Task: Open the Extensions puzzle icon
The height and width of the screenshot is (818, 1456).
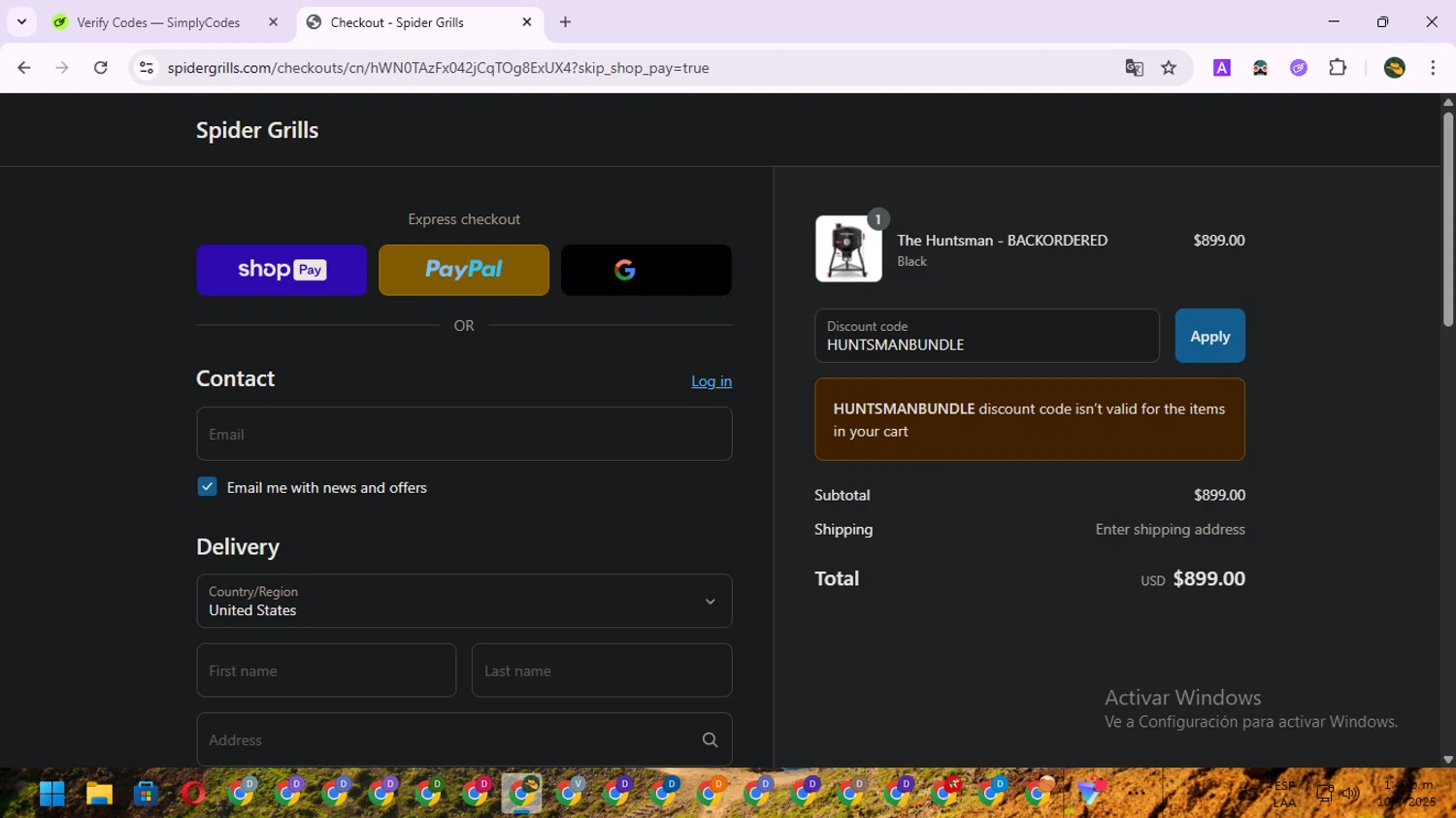Action: pos(1338,68)
